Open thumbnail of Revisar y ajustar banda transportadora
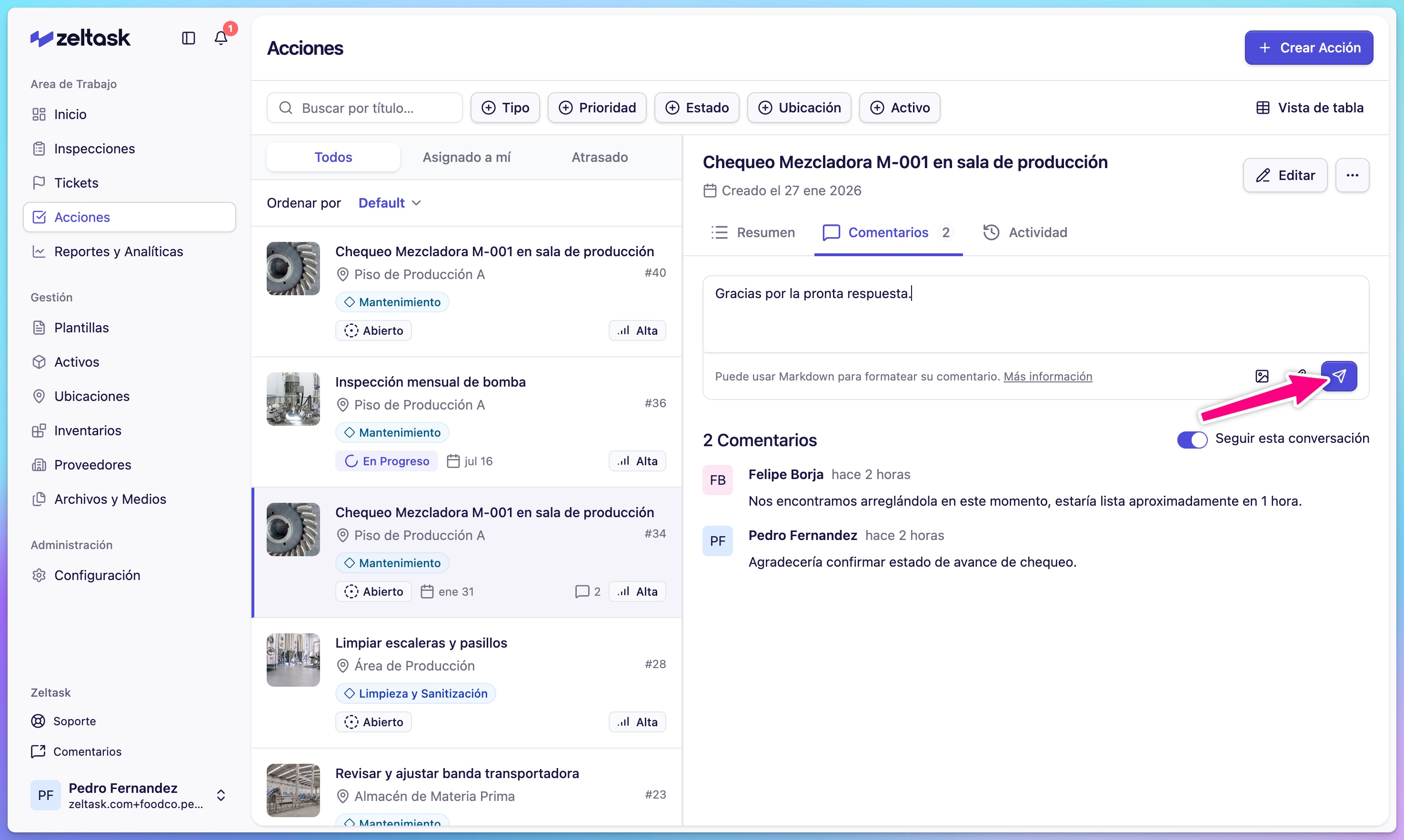 pos(293,790)
